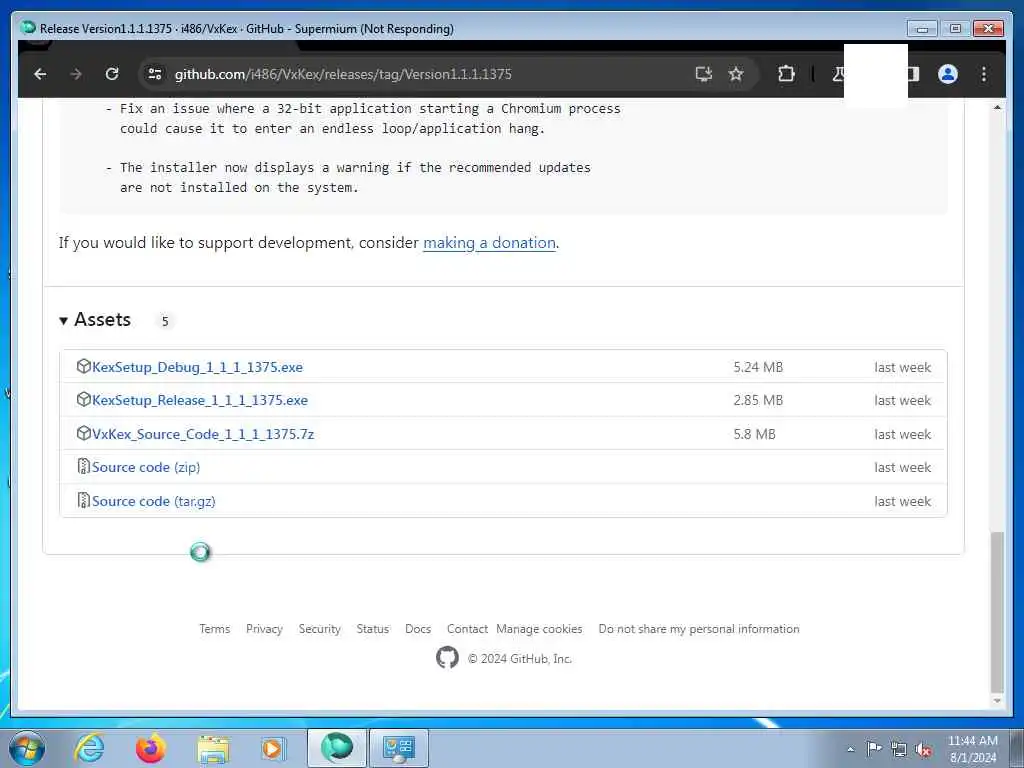Click Do not share my personal information
This screenshot has height=768, width=1024.
[699, 629]
